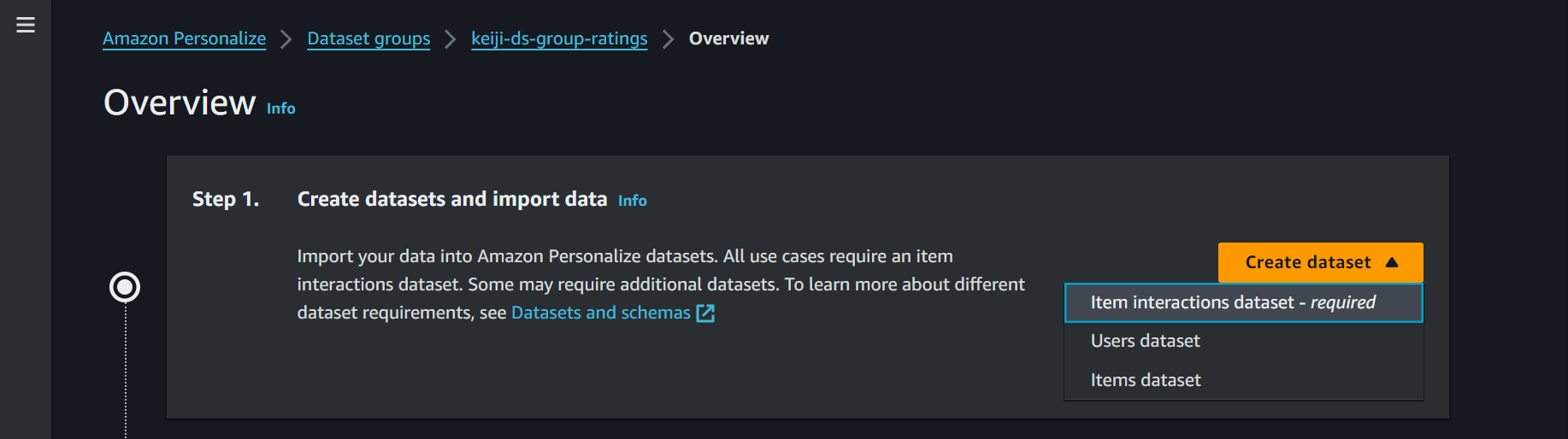
Task: Open Info link next to Overview heading
Action: point(280,108)
